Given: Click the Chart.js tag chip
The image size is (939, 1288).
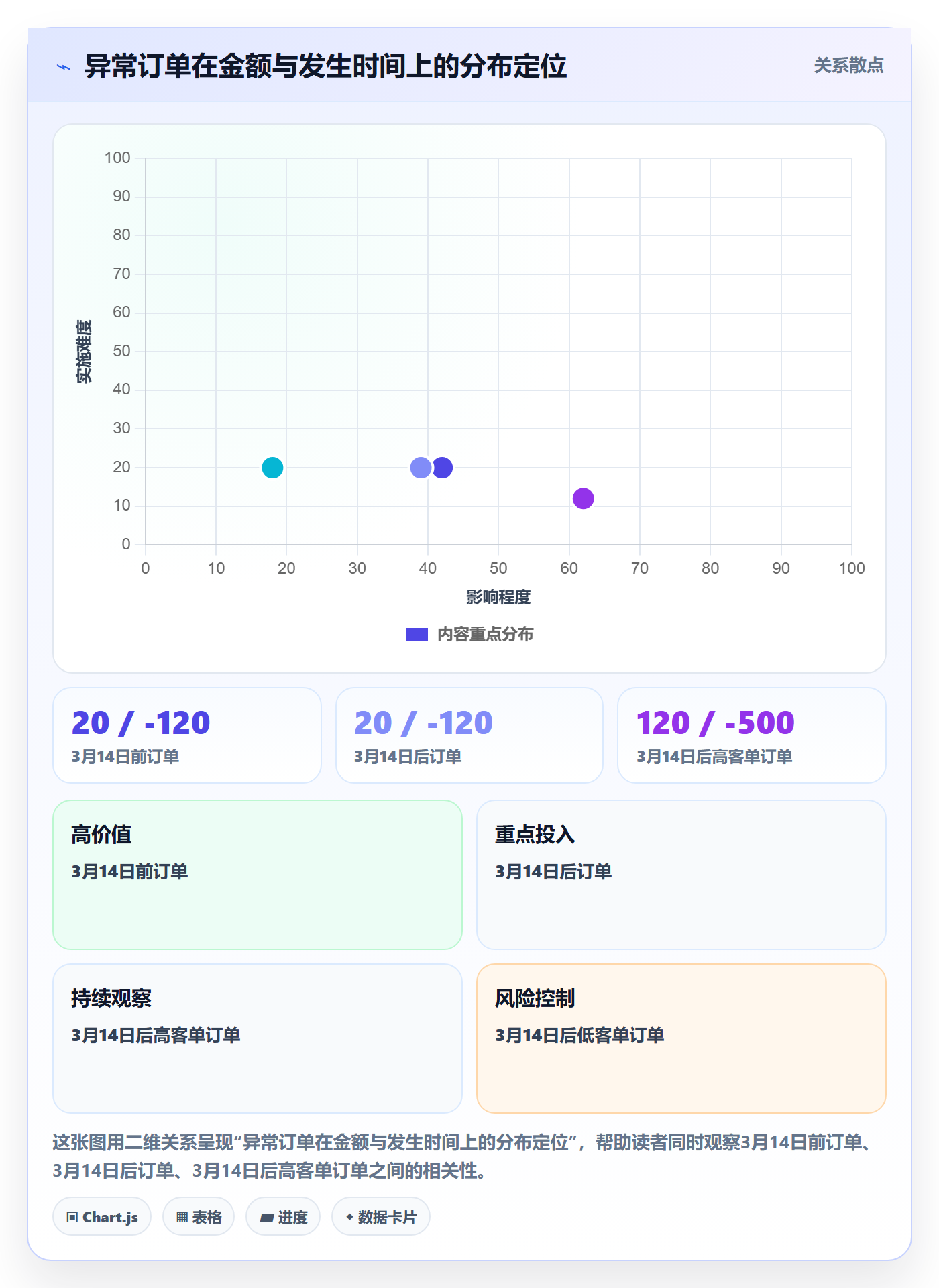Looking at the screenshot, I should 102,1217.
